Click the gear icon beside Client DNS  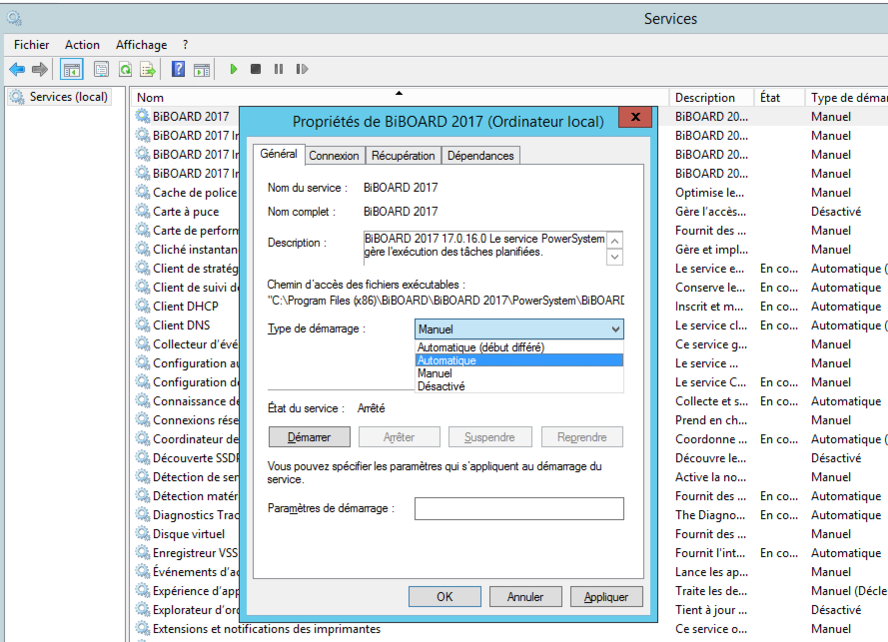142,325
